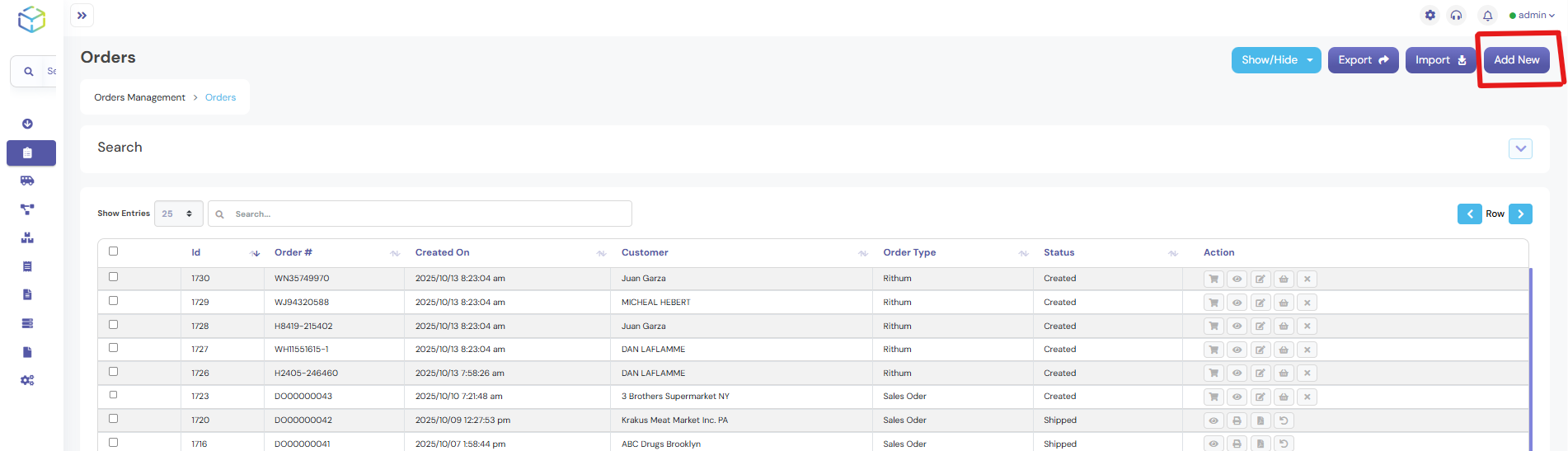Screen dimensions: 1568x451
Task: Check the select-all checkbox in table header
Action: pos(114,251)
